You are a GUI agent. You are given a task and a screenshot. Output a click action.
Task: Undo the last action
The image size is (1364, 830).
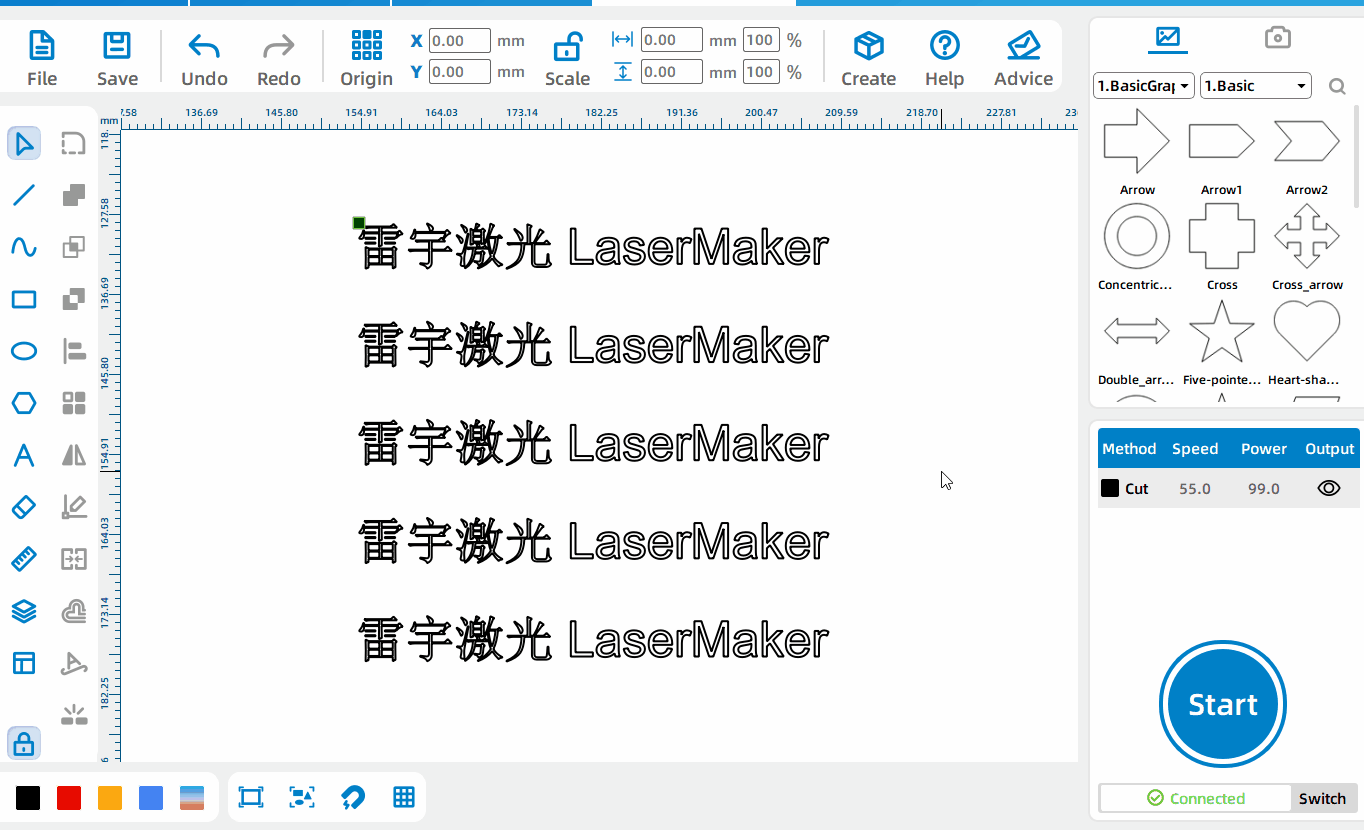pyautogui.click(x=204, y=58)
